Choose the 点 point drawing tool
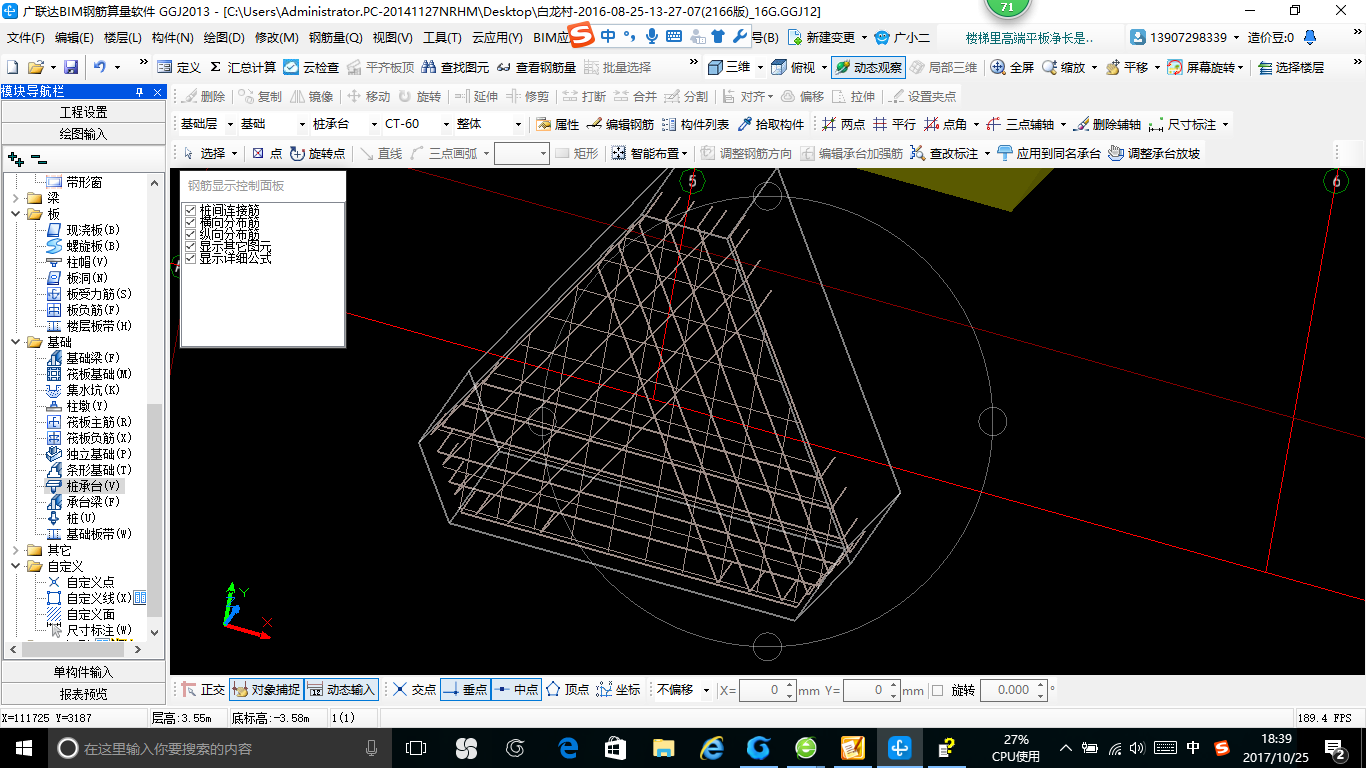 point(267,153)
